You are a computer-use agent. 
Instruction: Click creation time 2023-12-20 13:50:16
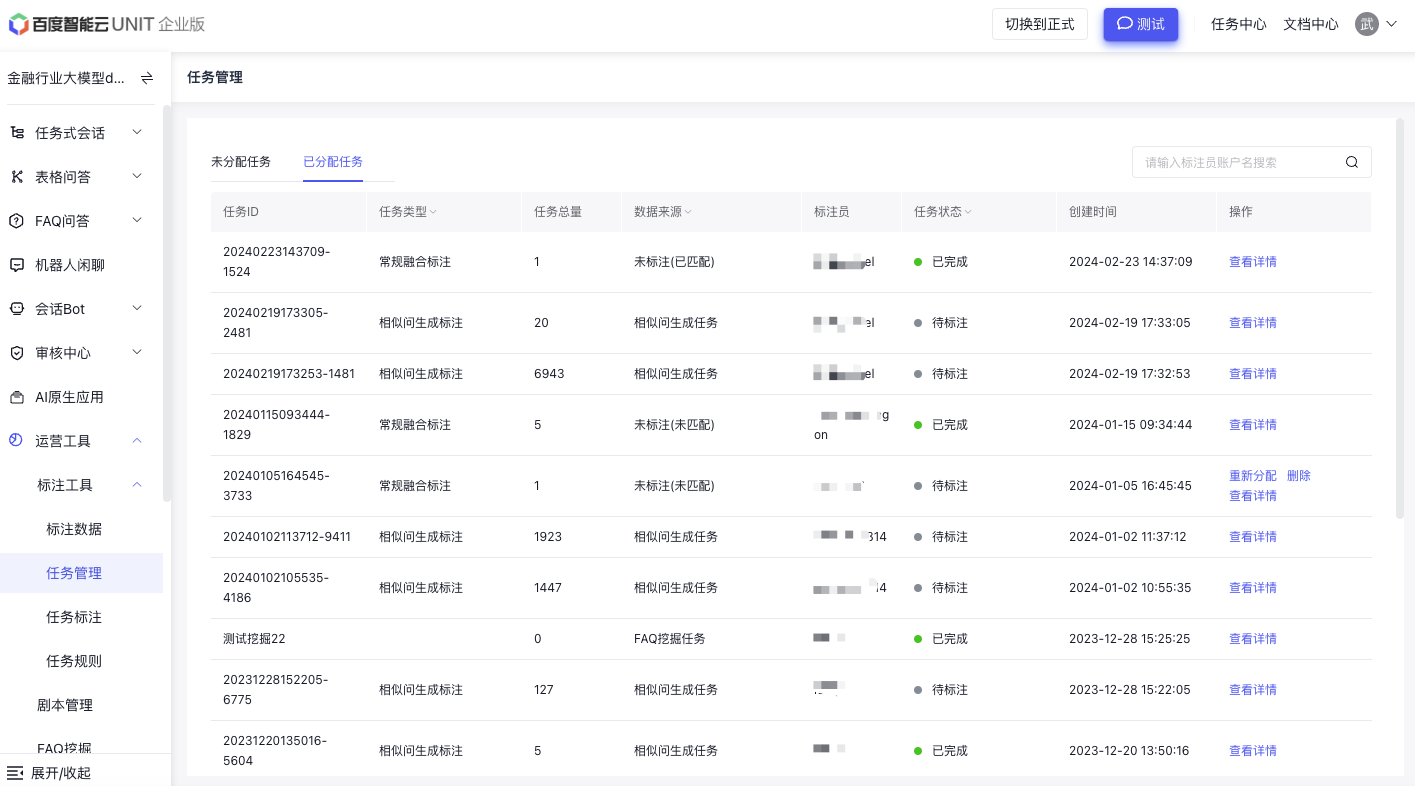click(1129, 751)
